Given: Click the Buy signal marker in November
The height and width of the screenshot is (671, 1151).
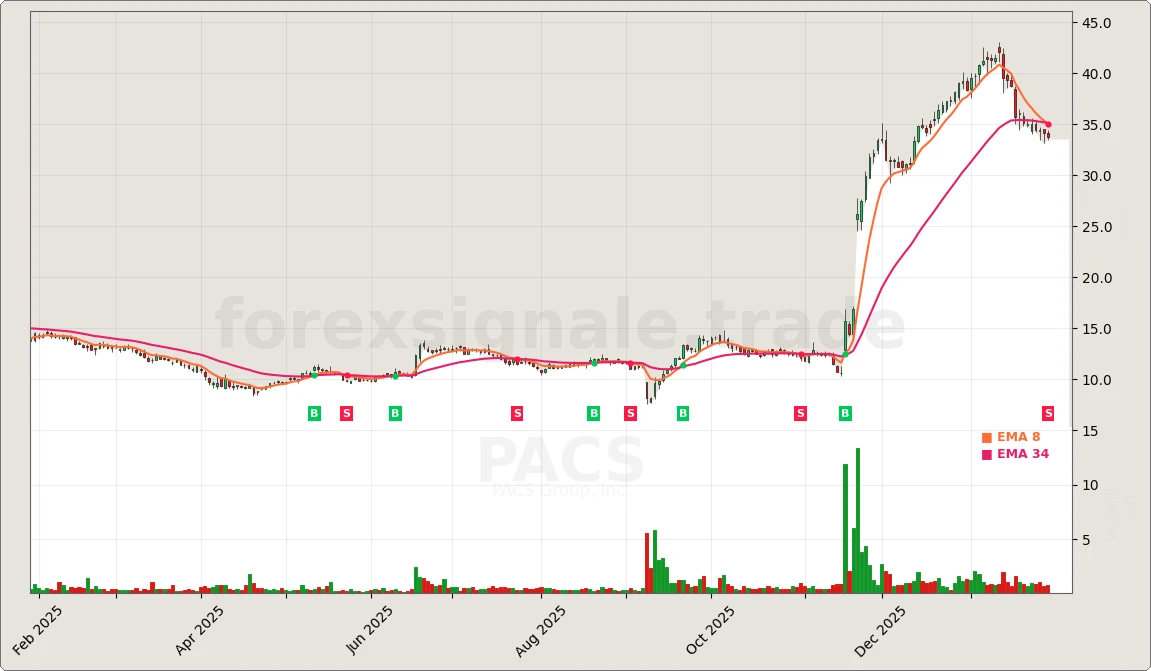Looking at the screenshot, I should (844, 413).
